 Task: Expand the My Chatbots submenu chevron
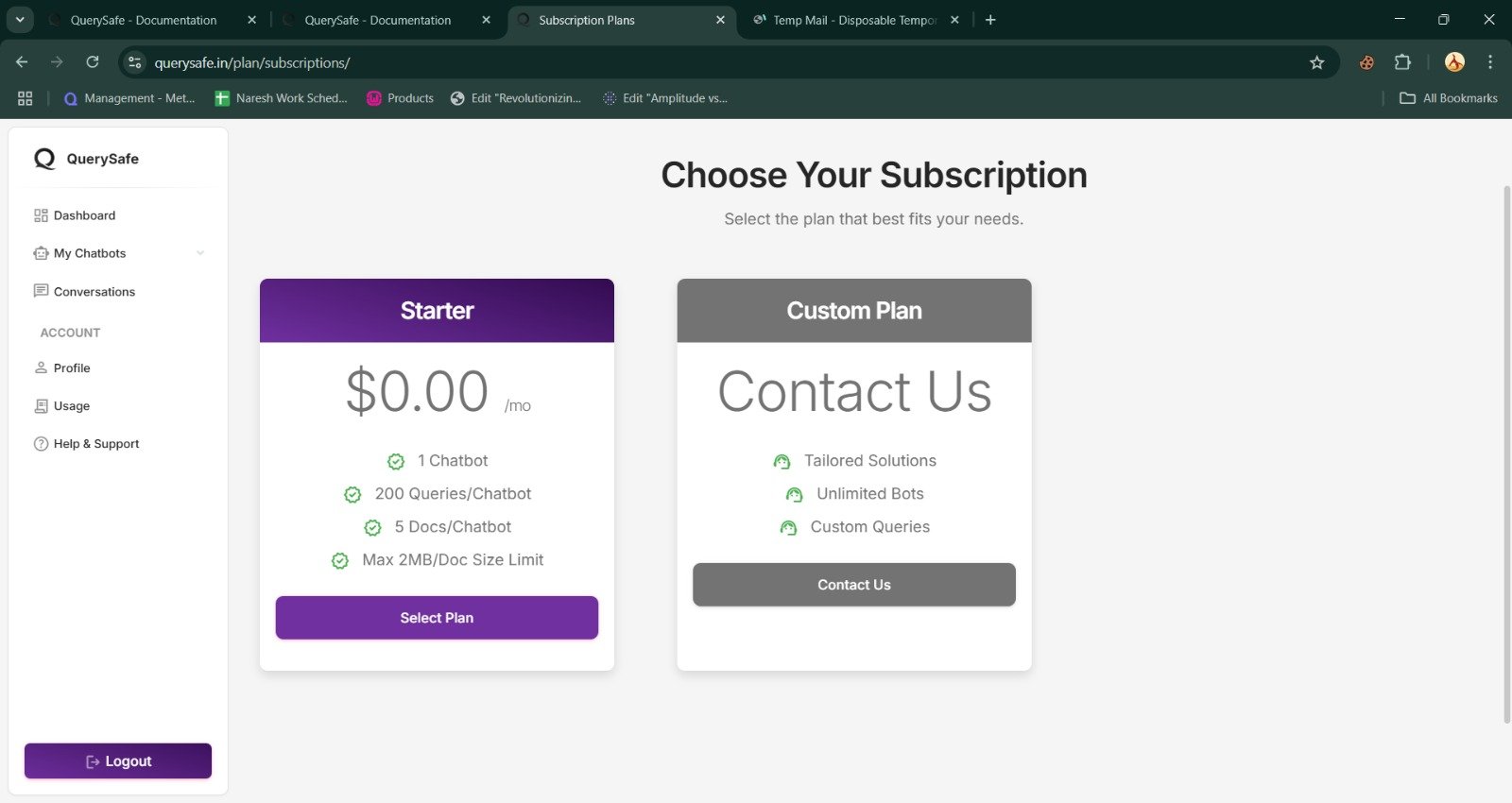(x=200, y=253)
